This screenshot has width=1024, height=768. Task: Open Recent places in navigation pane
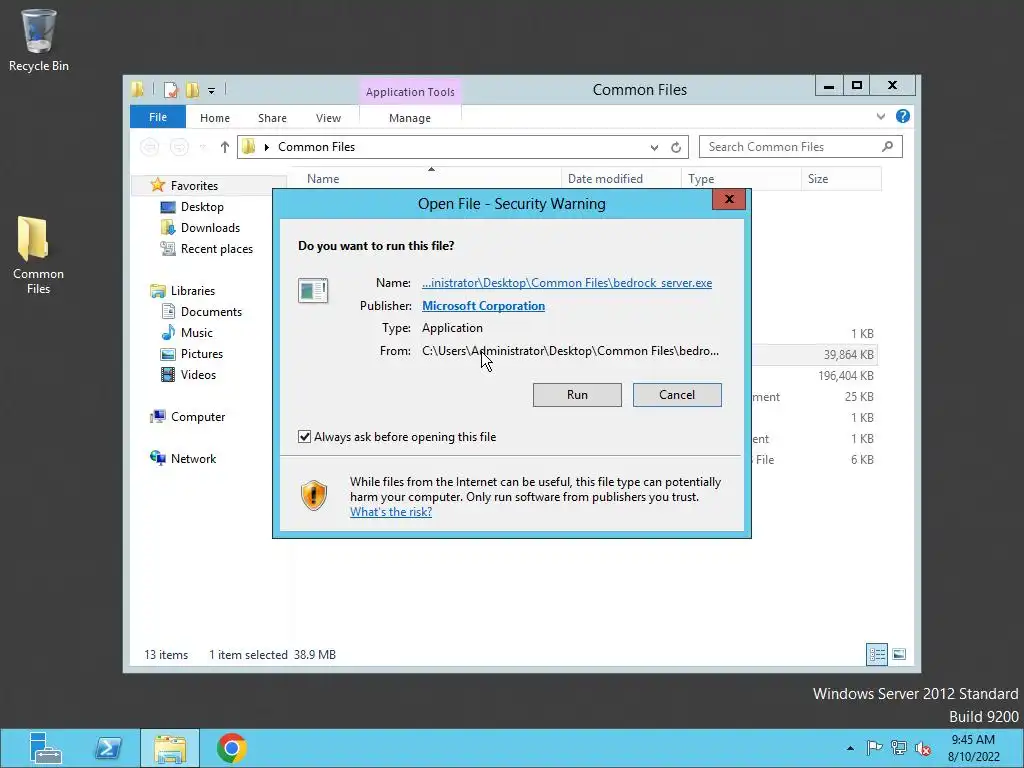pyautogui.click(x=216, y=249)
